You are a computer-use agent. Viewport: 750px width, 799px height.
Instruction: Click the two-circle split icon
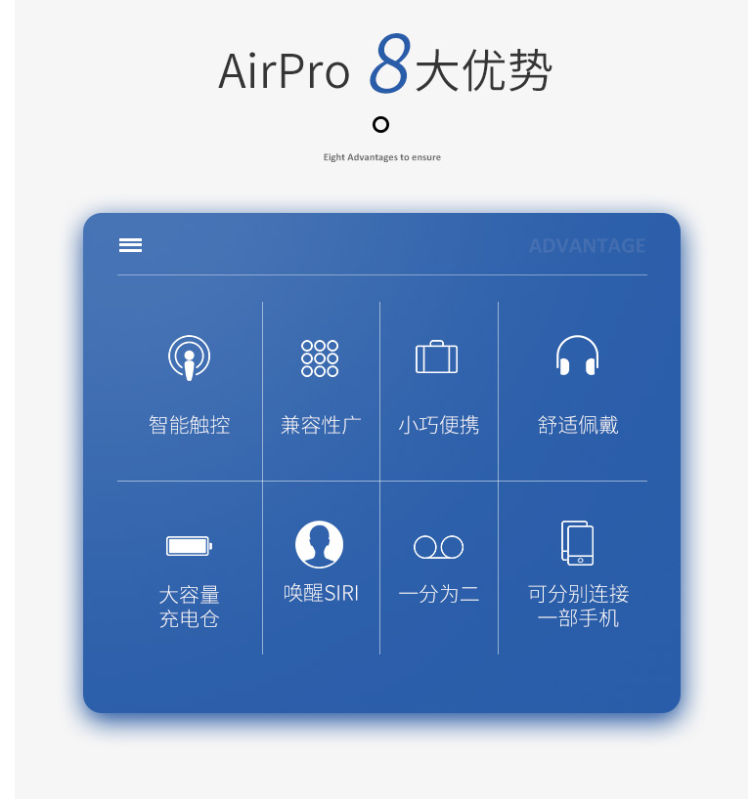[438, 547]
